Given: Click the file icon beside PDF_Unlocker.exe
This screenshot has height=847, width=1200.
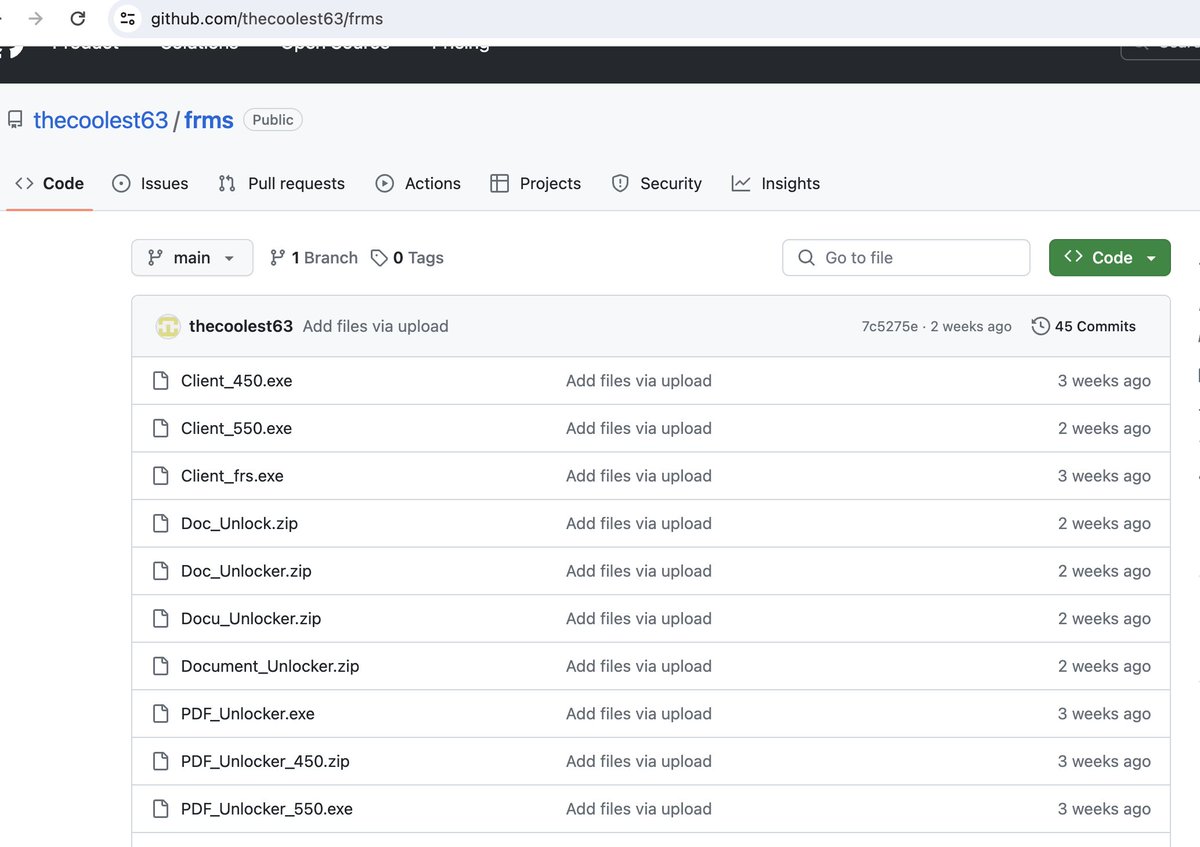Looking at the screenshot, I should coord(160,714).
